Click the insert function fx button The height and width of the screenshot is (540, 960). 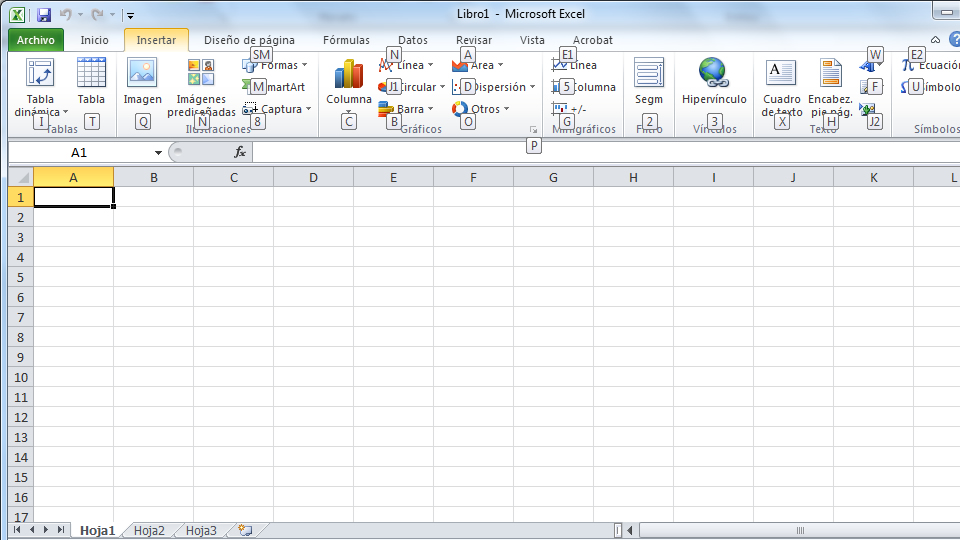(240, 152)
